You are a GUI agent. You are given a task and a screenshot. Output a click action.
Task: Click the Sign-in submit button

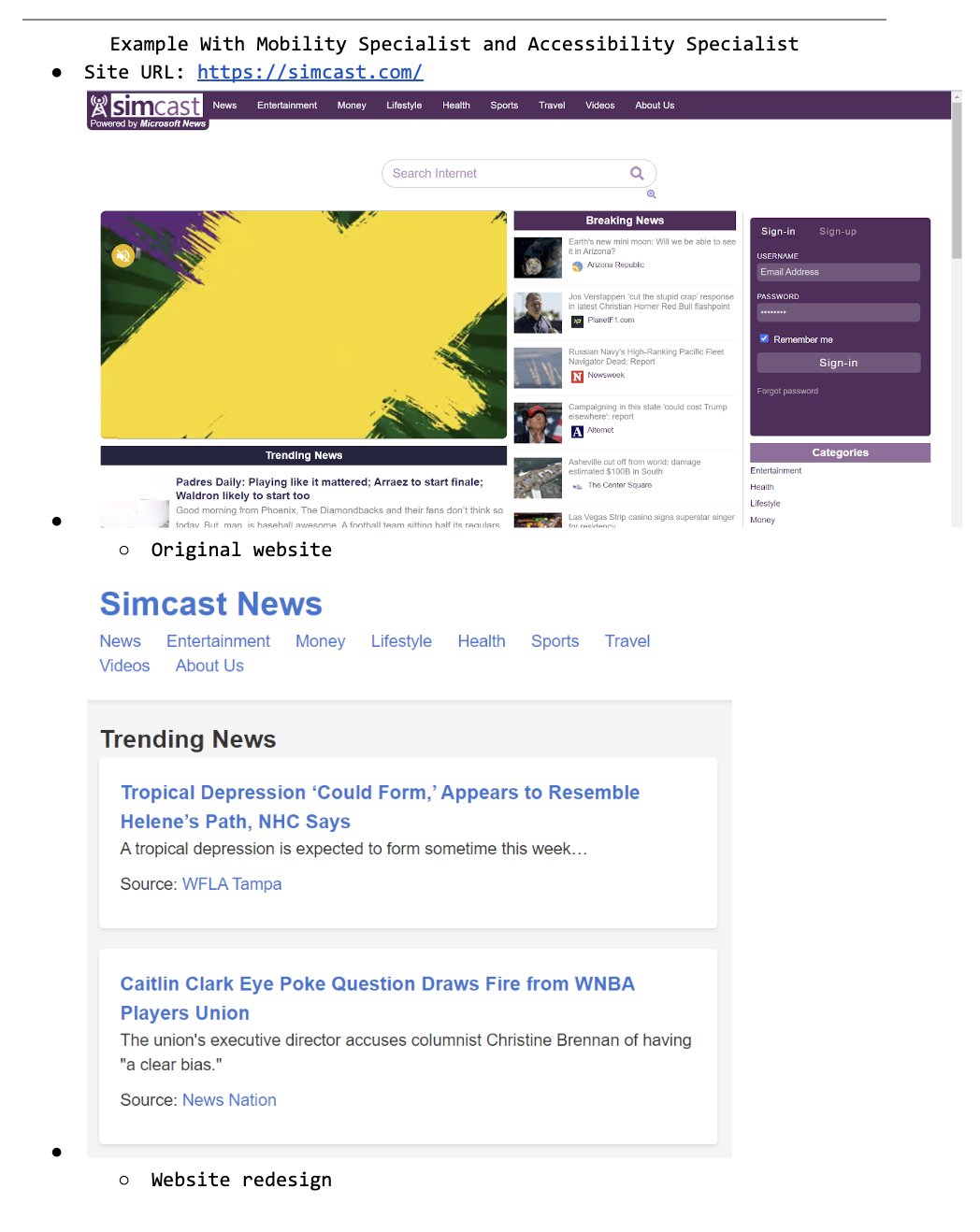[x=838, y=363]
